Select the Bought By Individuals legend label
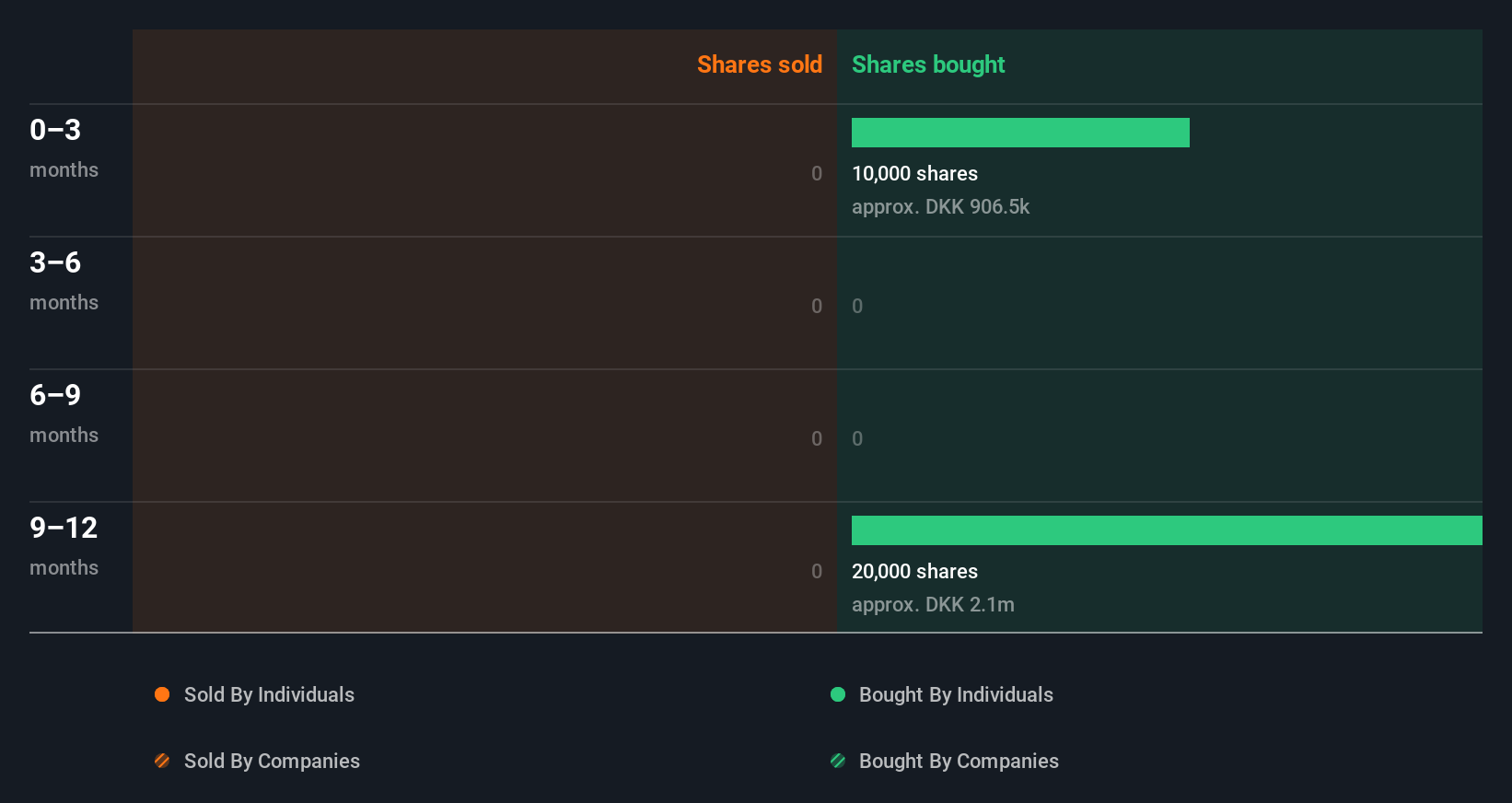 point(956,695)
